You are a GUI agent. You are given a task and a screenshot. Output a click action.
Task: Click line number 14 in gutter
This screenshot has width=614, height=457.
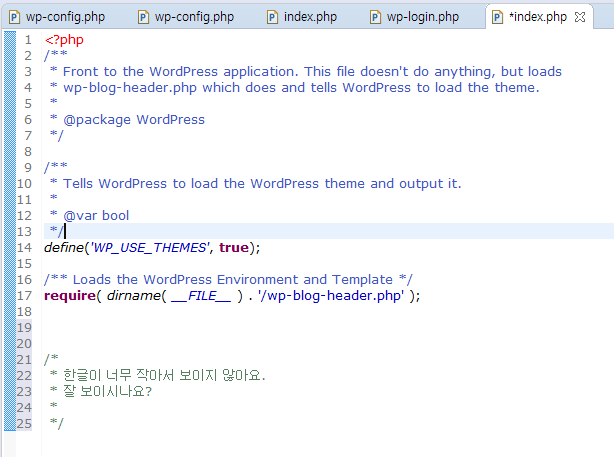24,247
